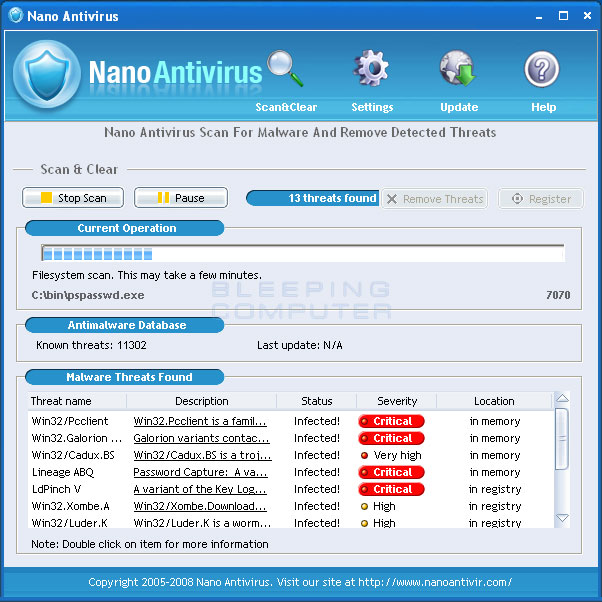Image resolution: width=602 pixels, height=602 pixels.
Task: Click the 'Win32/Luder.K is a worm...' description
Action: [x=202, y=523]
